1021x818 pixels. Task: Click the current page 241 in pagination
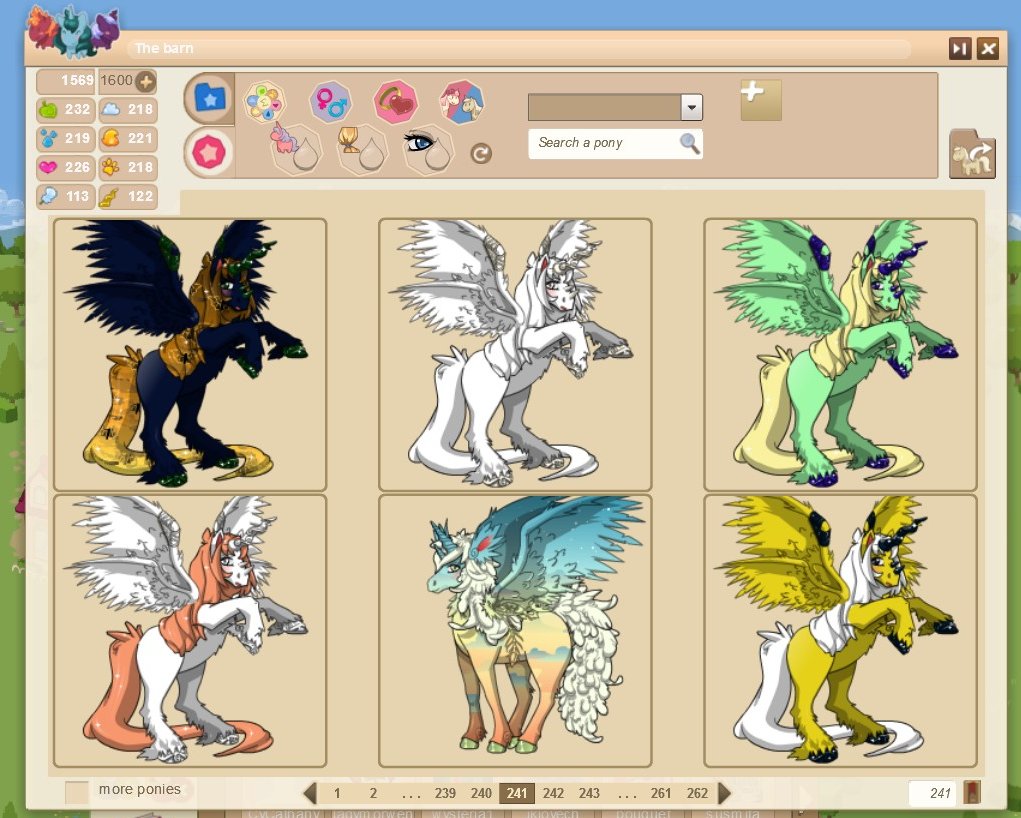[517, 793]
